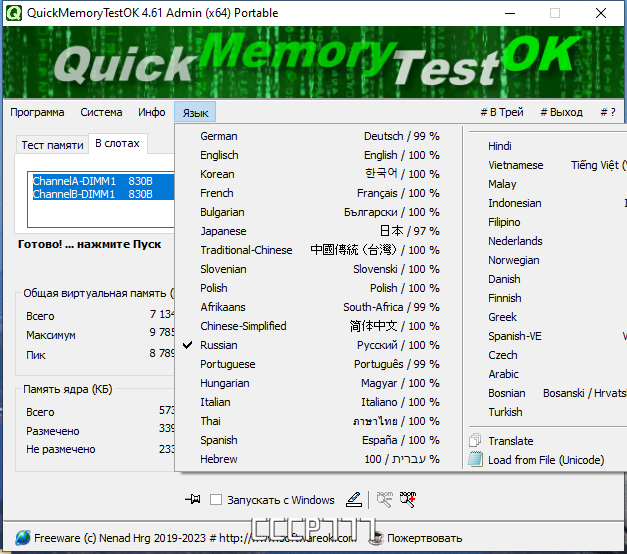627x554 pixels.
Task: Click the pin icon beside autostart checkbox
Action: [x=193, y=499]
